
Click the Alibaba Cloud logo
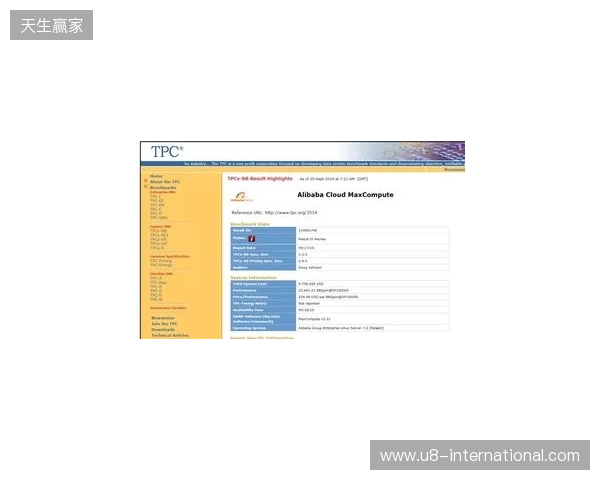(241, 197)
